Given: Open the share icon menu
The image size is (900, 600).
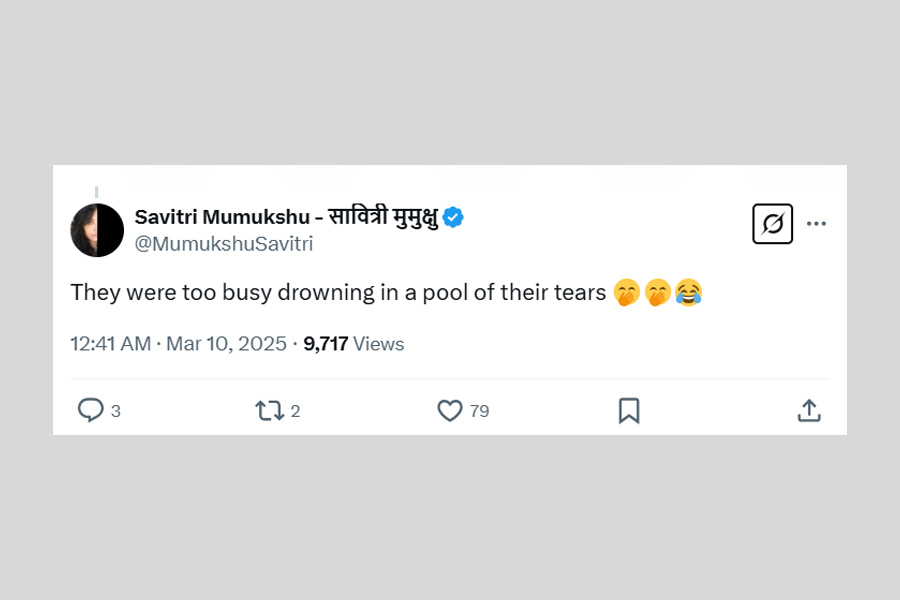Looking at the screenshot, I should pyautogui.click(x=809, y=410).
